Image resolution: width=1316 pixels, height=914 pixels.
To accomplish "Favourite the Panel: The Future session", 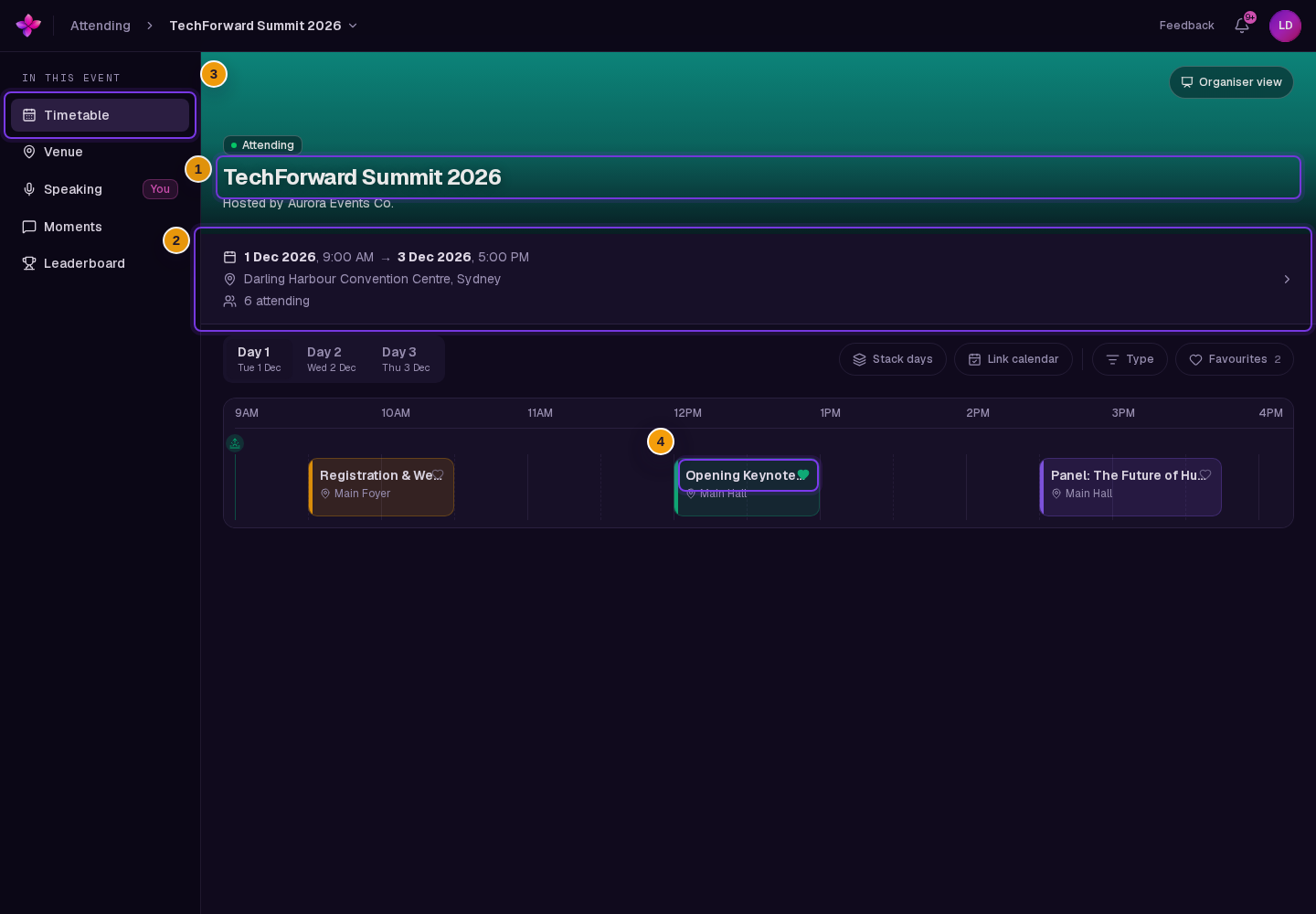I will 1205,474.
